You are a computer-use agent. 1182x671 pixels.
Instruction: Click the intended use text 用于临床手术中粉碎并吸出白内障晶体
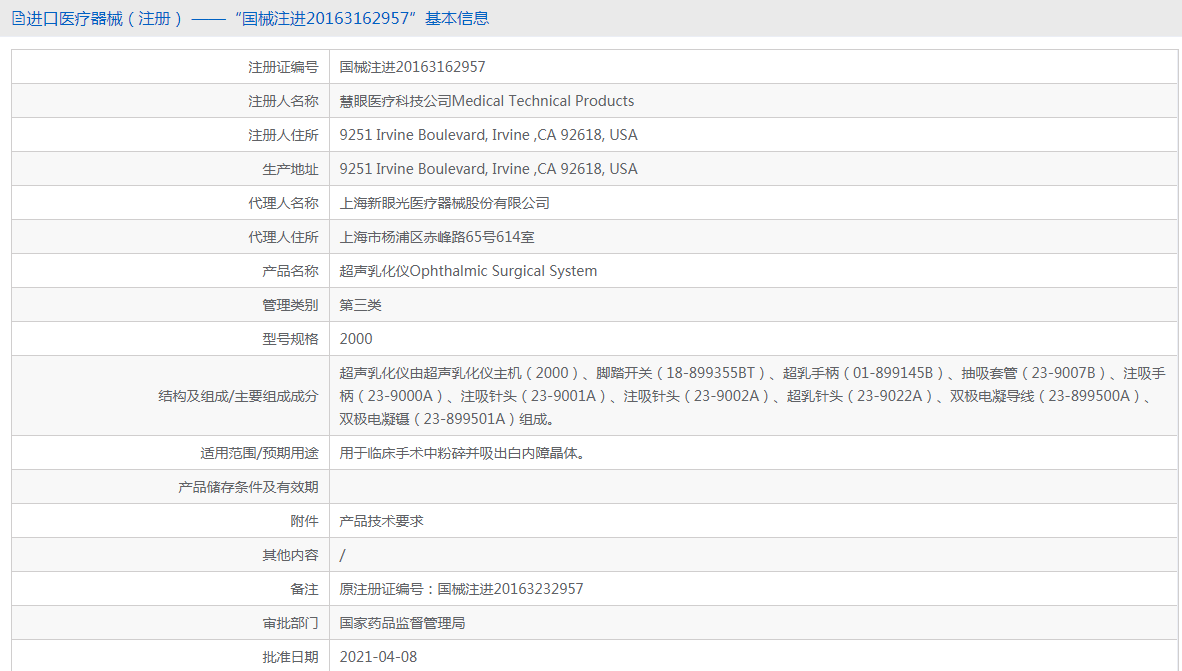[x=462, y=453]
